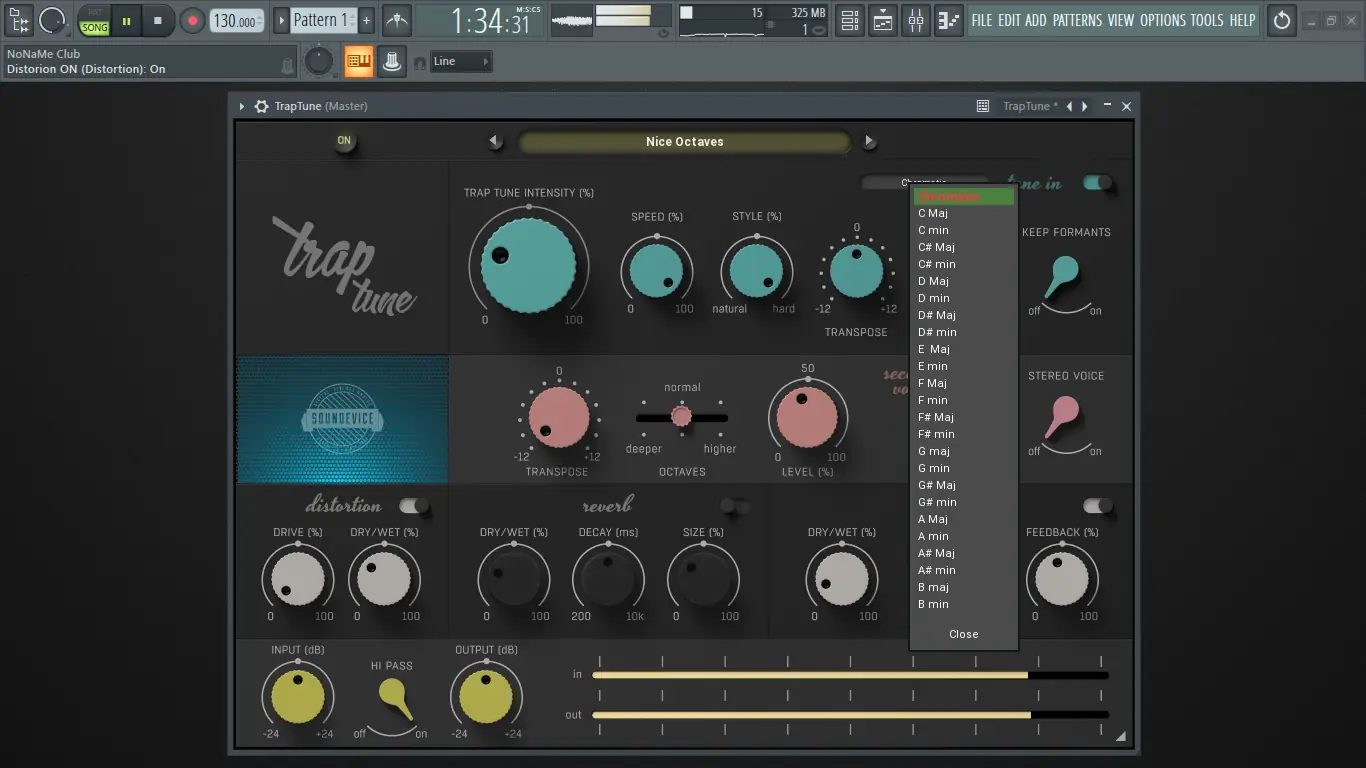This screenshot has width=1366, height=768.
Task: Choose F# Maj from the scale list
Action: click(x=964, y=417)
